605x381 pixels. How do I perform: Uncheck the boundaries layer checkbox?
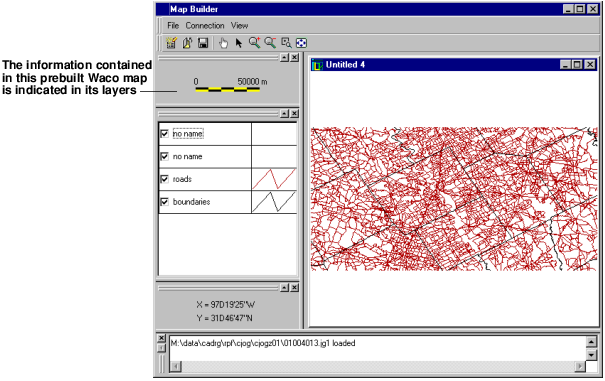pyautogui.click(x=165, y=202)
